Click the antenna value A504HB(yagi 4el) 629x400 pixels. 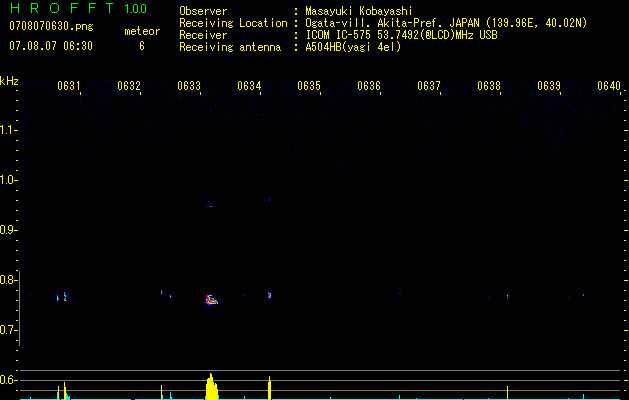click(353, 47)
